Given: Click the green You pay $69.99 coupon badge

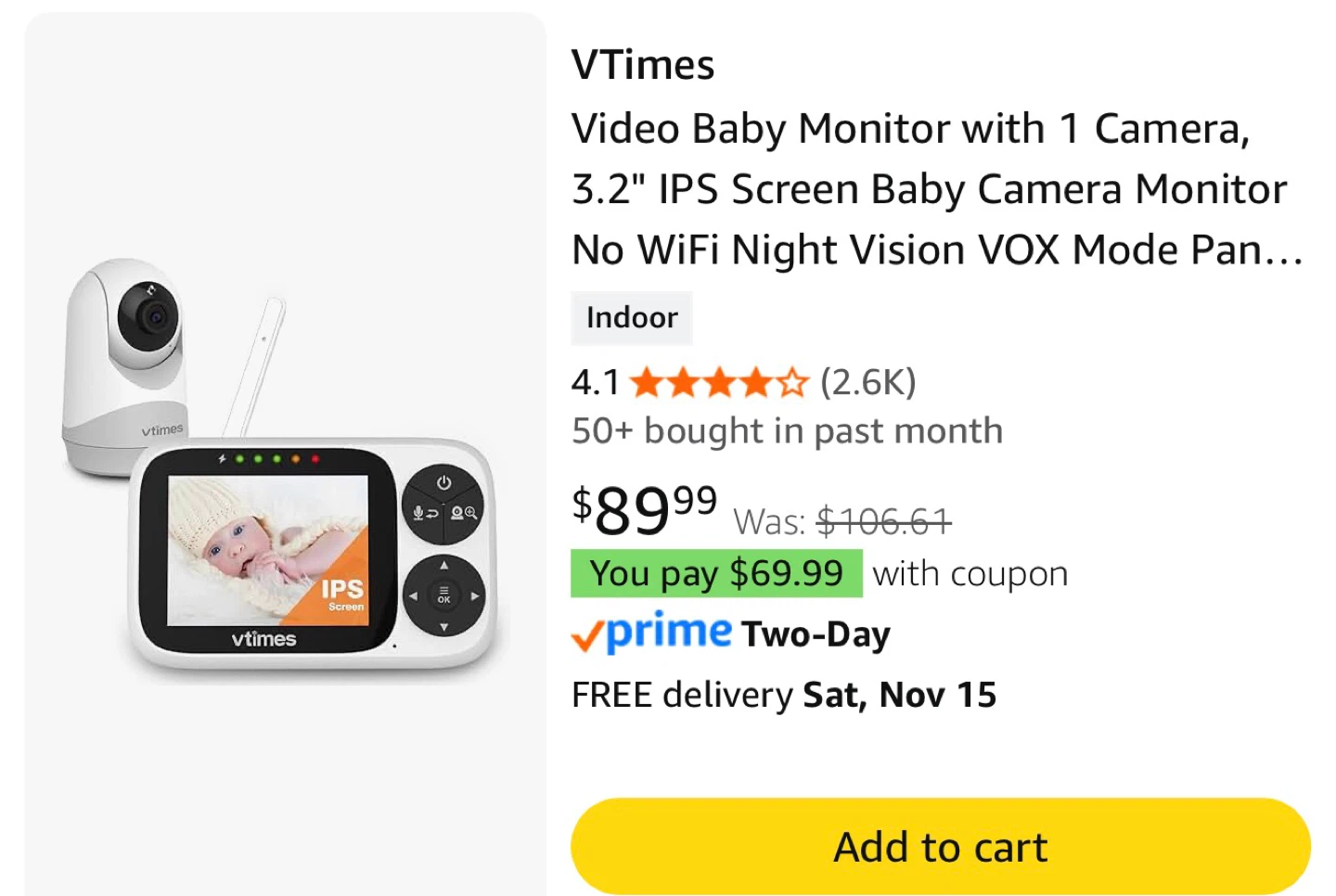Looking at the screenshot, I should pos(716,573).
